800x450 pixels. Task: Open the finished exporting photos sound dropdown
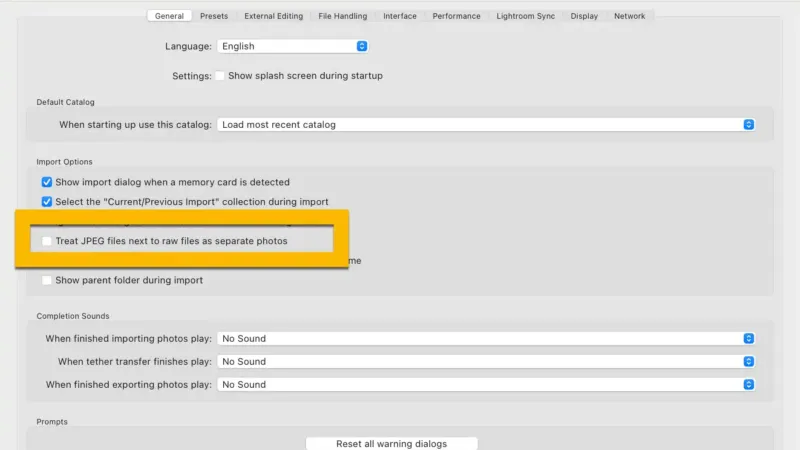coord(486,384)
